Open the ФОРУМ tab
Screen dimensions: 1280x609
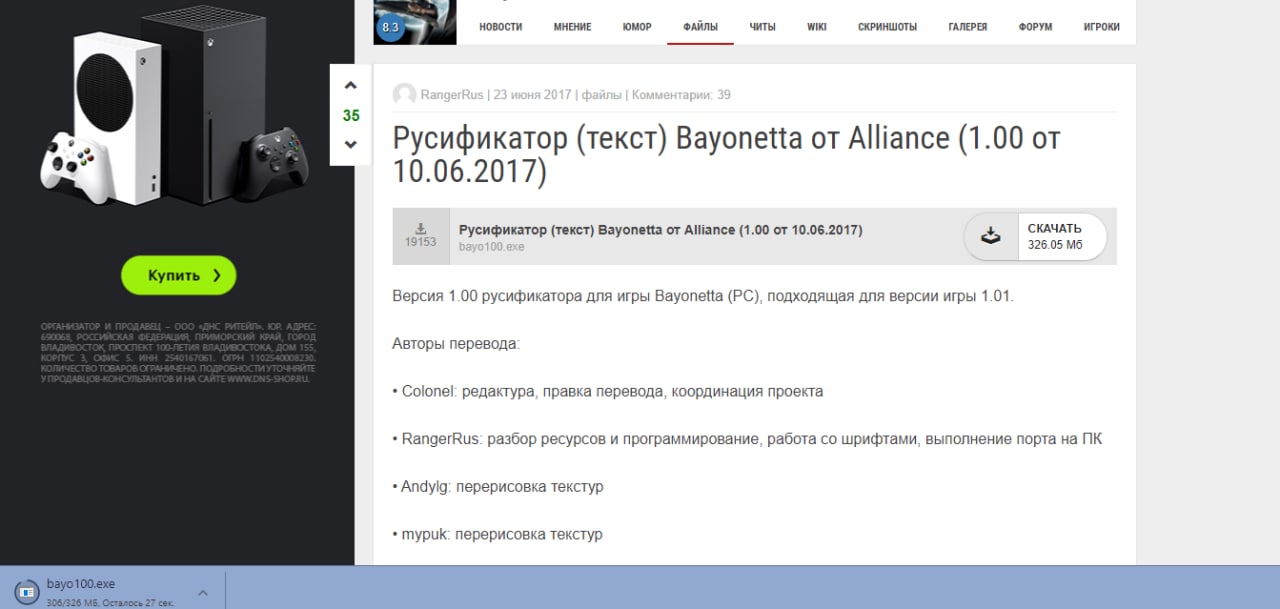1035,27
